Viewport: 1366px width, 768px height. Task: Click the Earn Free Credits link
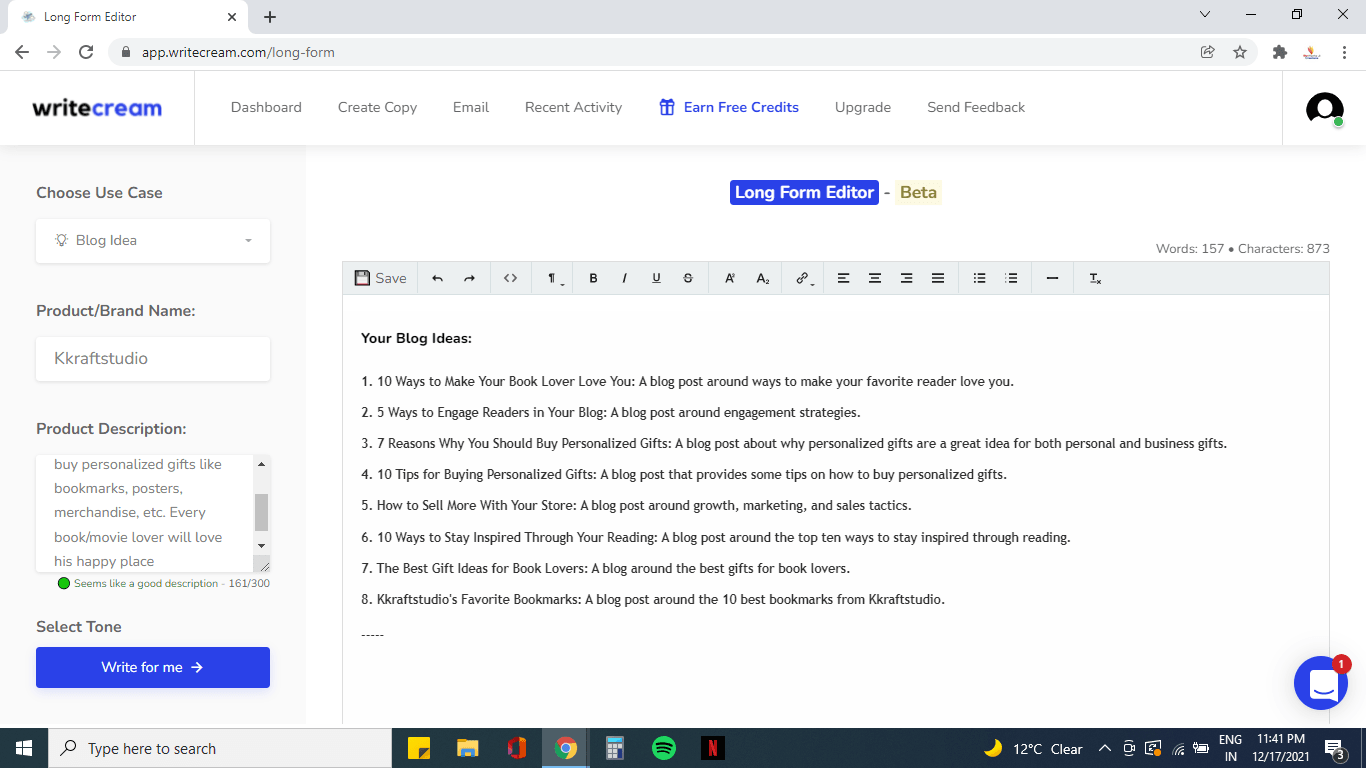729,107
